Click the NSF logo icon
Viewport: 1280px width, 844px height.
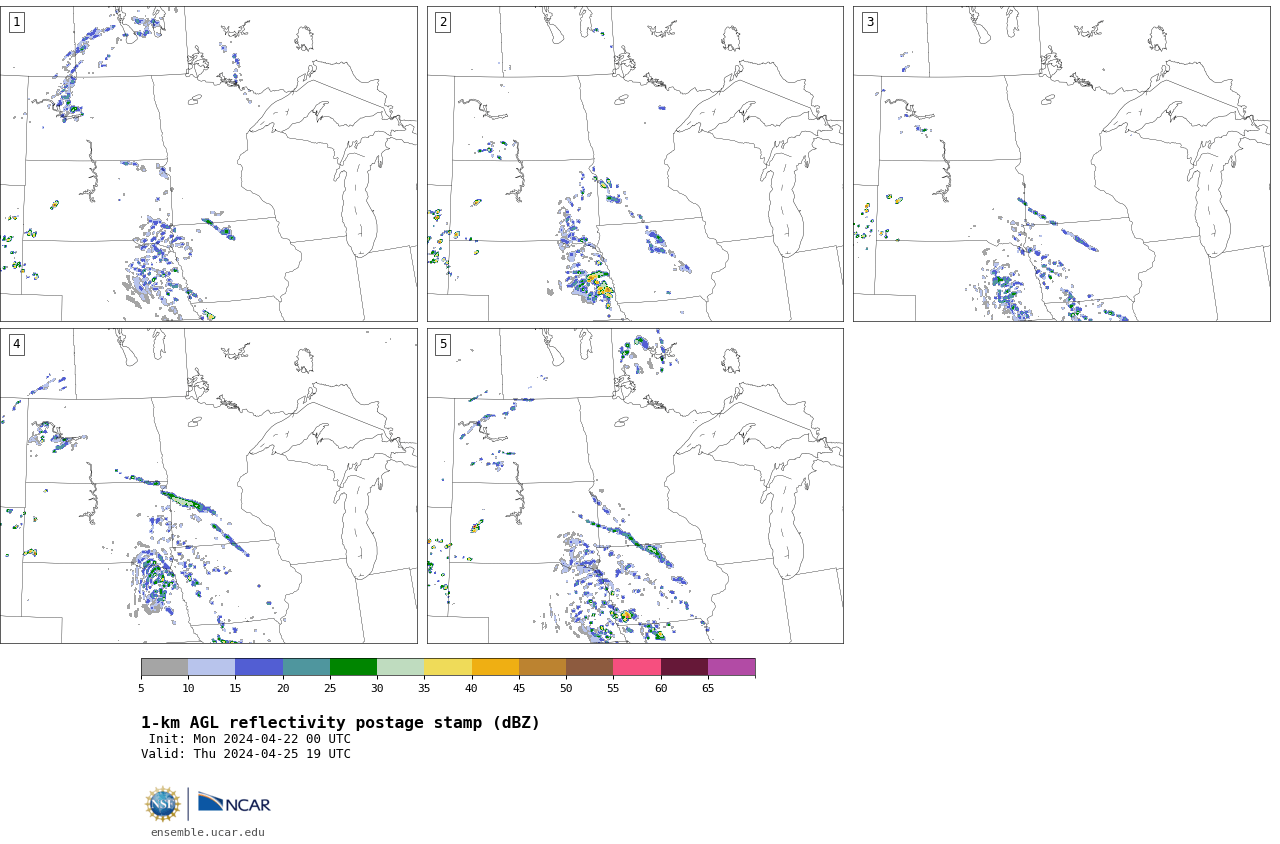coord(163,804)
